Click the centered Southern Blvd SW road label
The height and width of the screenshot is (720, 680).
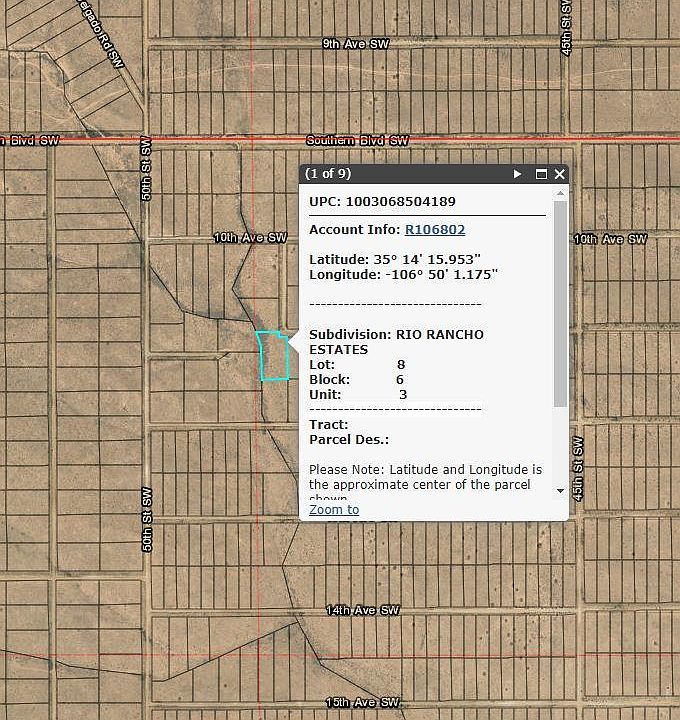[x=357, y=141]
